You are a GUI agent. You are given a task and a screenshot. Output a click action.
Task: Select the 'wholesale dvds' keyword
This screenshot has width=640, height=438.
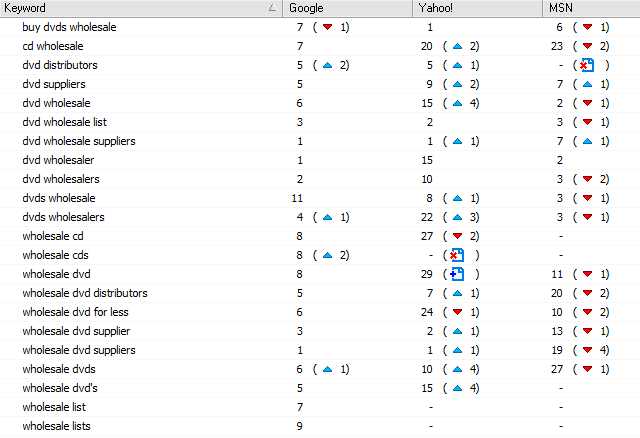(x=59, y=369)
